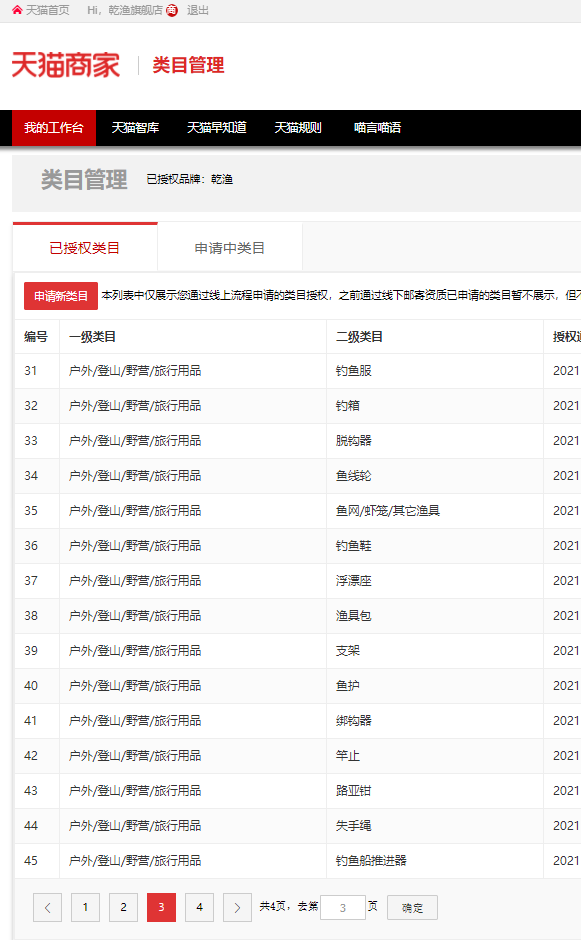Select current page 3 button
Image resolution: width=581 pixels, height=940 pixels.
(x=161, y=908)
